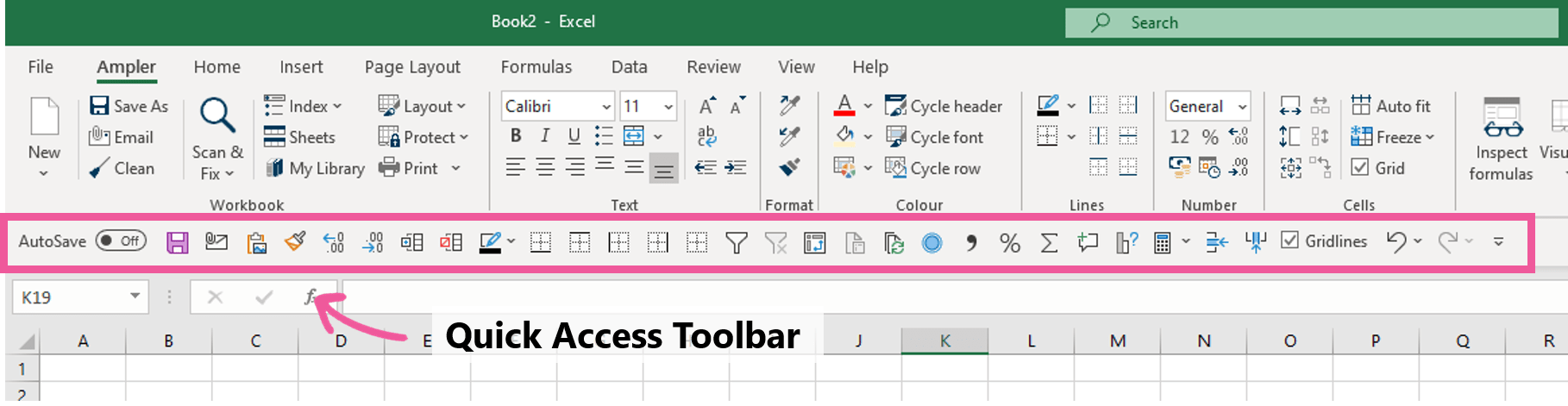Click the Clean button
Image resolution: width=1568 pixels, height=406 pixels.
(x=122, y=168)
